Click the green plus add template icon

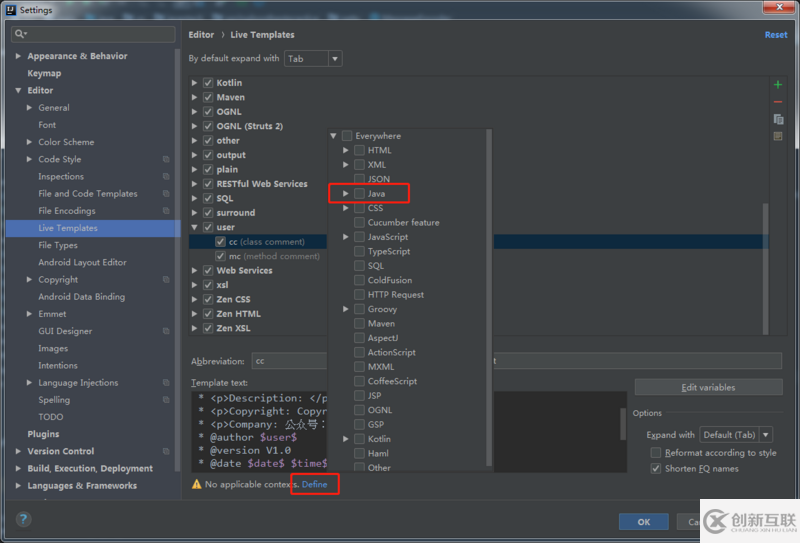click(778, 85)
